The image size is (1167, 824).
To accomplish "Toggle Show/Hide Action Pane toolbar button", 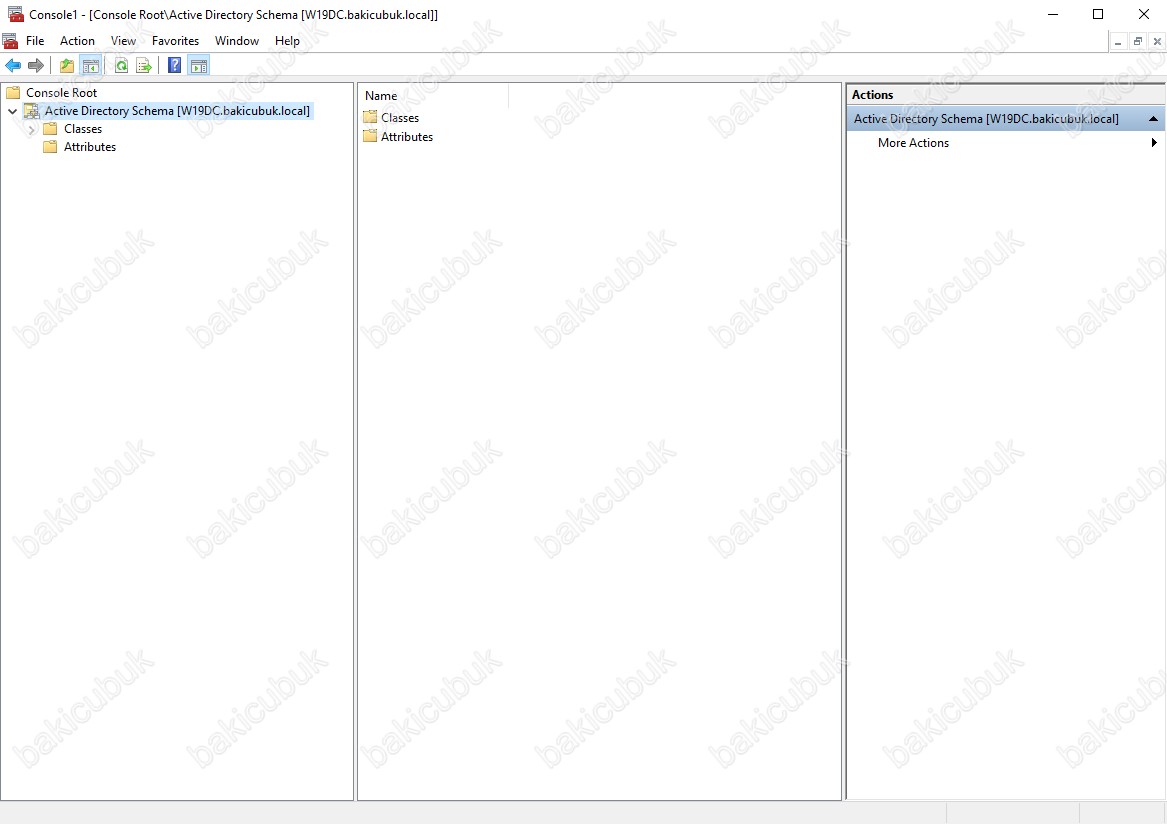I will click(199, 66).
